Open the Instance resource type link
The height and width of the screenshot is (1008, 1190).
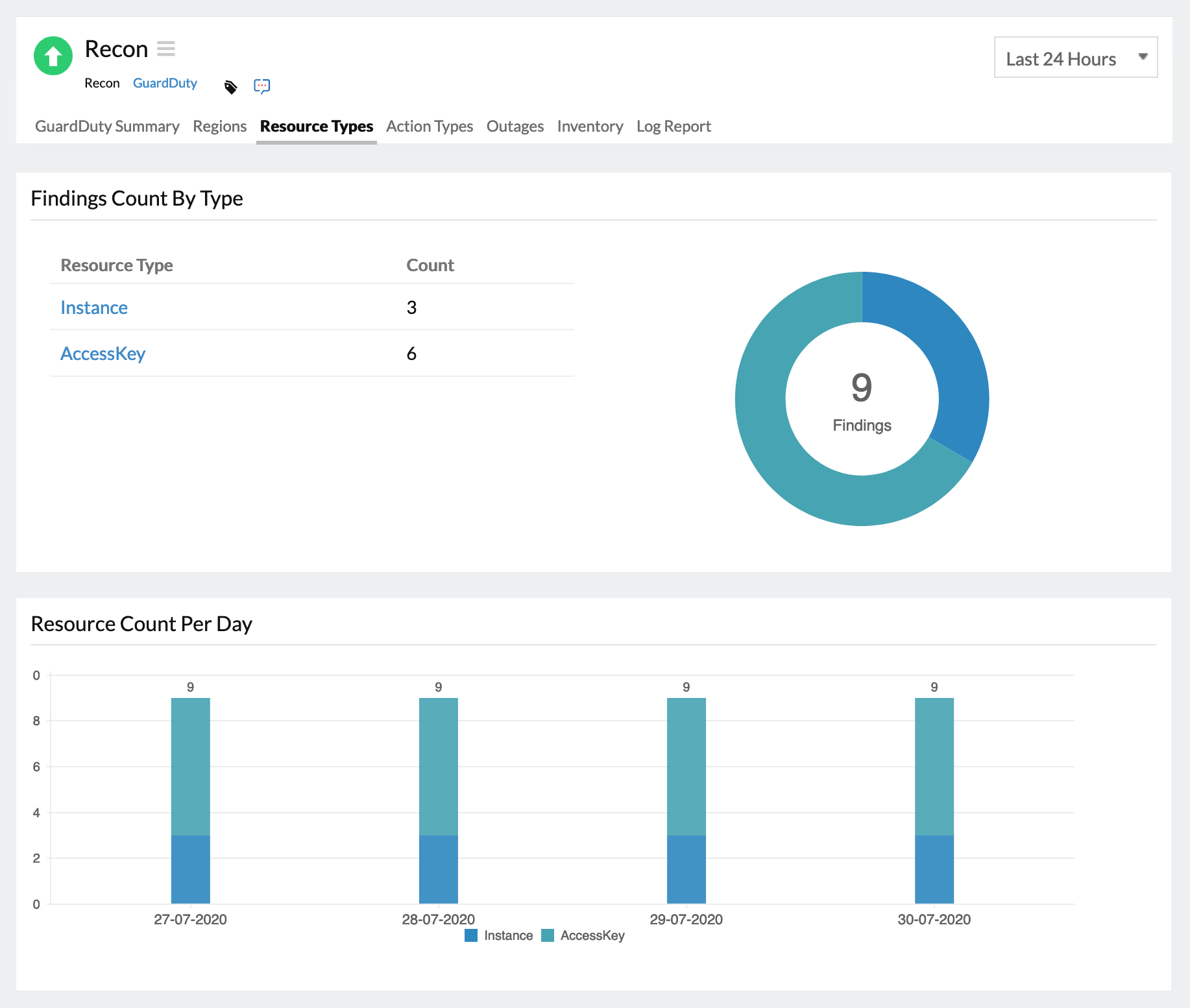pyautogui.click(x=93, y=307)
